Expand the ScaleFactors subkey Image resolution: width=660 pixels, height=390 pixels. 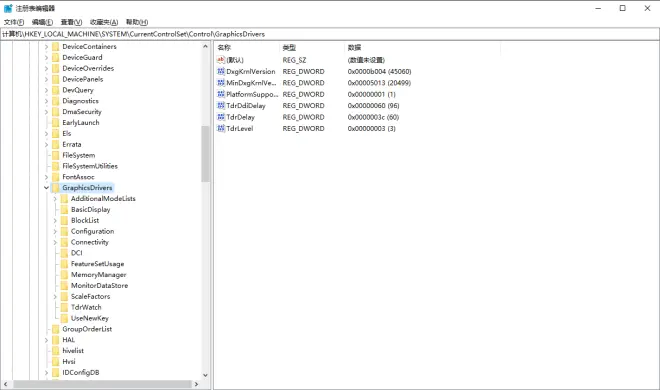pyautogui.click(x=55, y=297)
